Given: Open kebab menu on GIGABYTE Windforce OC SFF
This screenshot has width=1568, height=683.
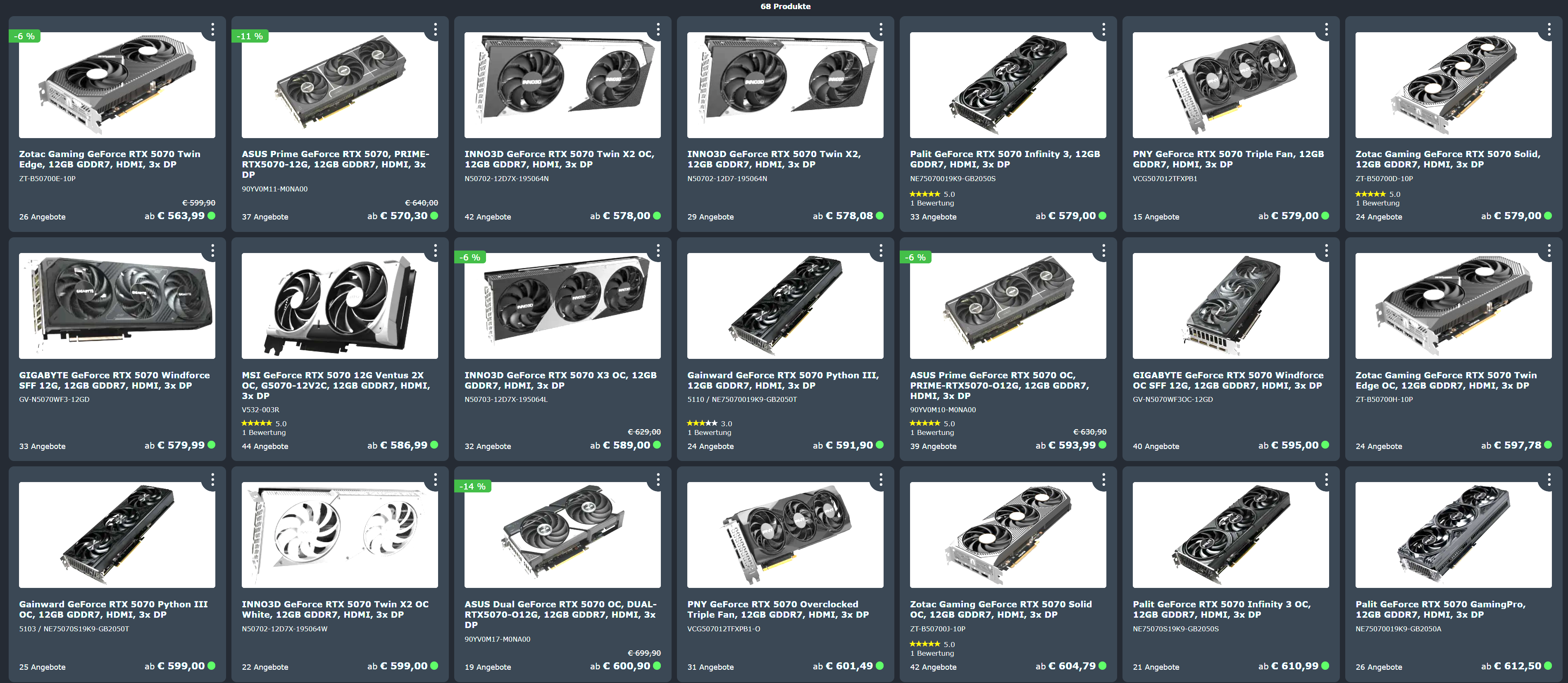Looking at the screenshot, I should coord(1326,250).
